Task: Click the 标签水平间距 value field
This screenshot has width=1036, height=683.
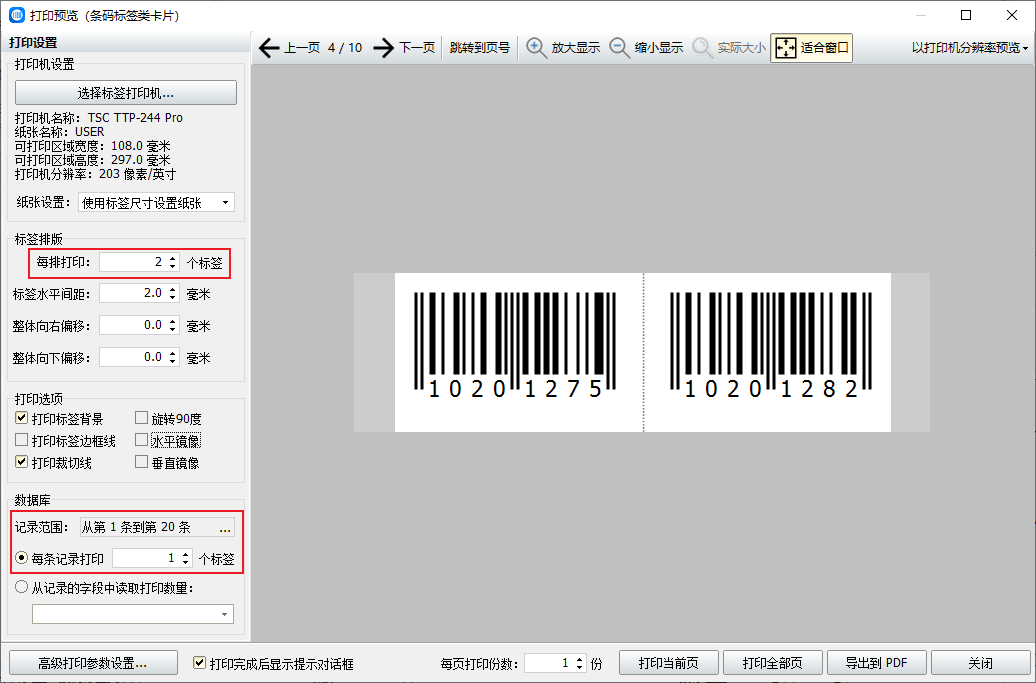Action: (133, 293)
